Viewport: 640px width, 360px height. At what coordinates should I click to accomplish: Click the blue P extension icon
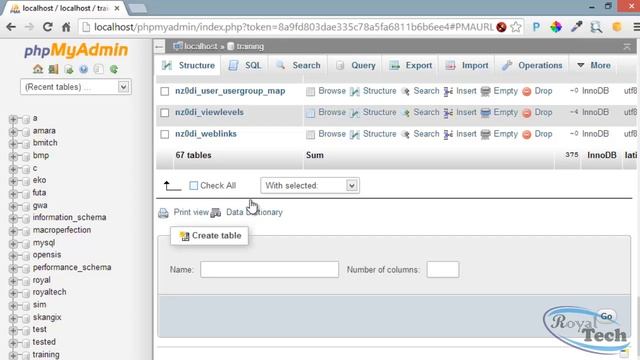pyautogui.click(x=536, y=27)
